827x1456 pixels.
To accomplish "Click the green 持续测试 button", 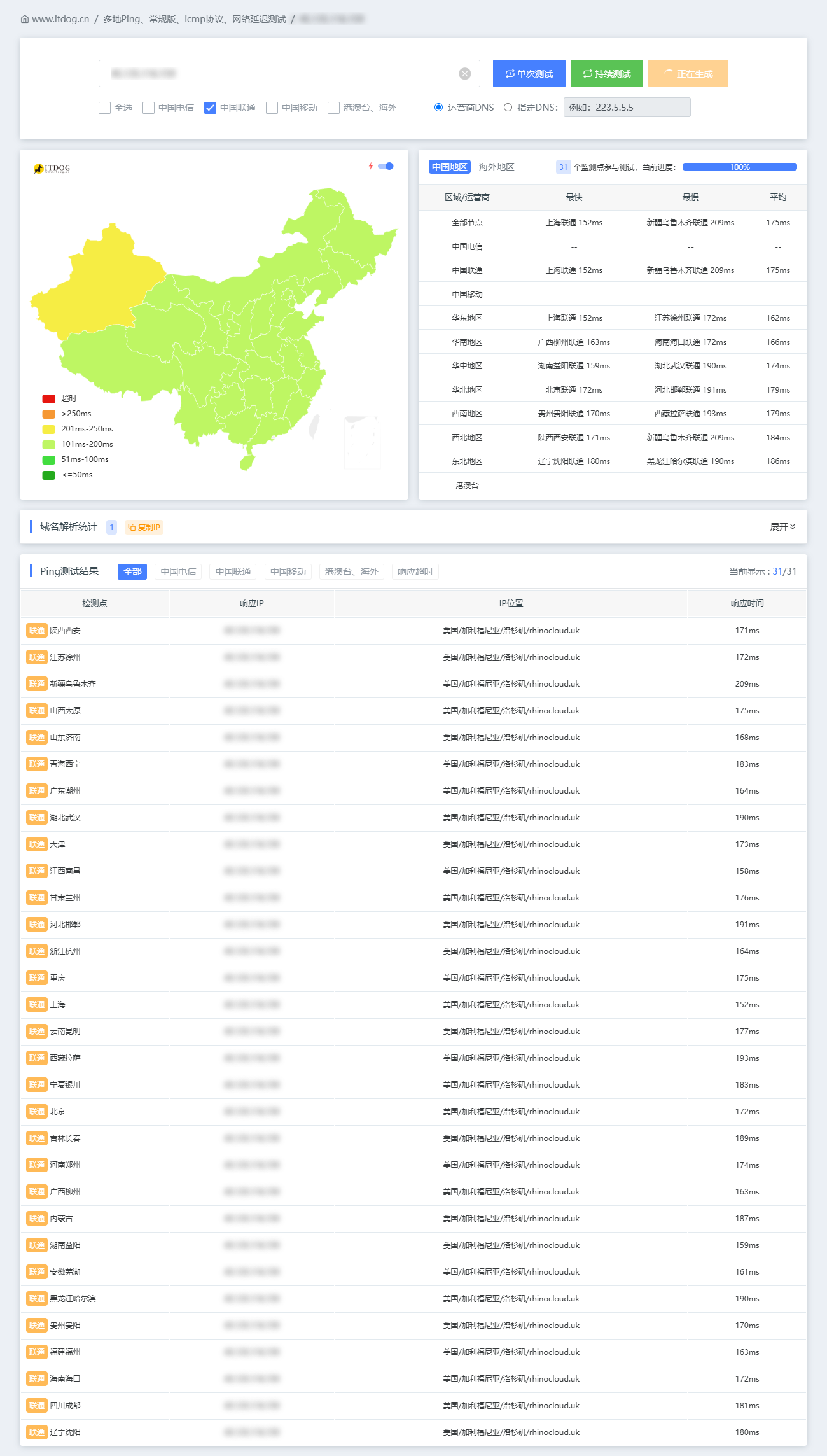I will pos(606,74).
